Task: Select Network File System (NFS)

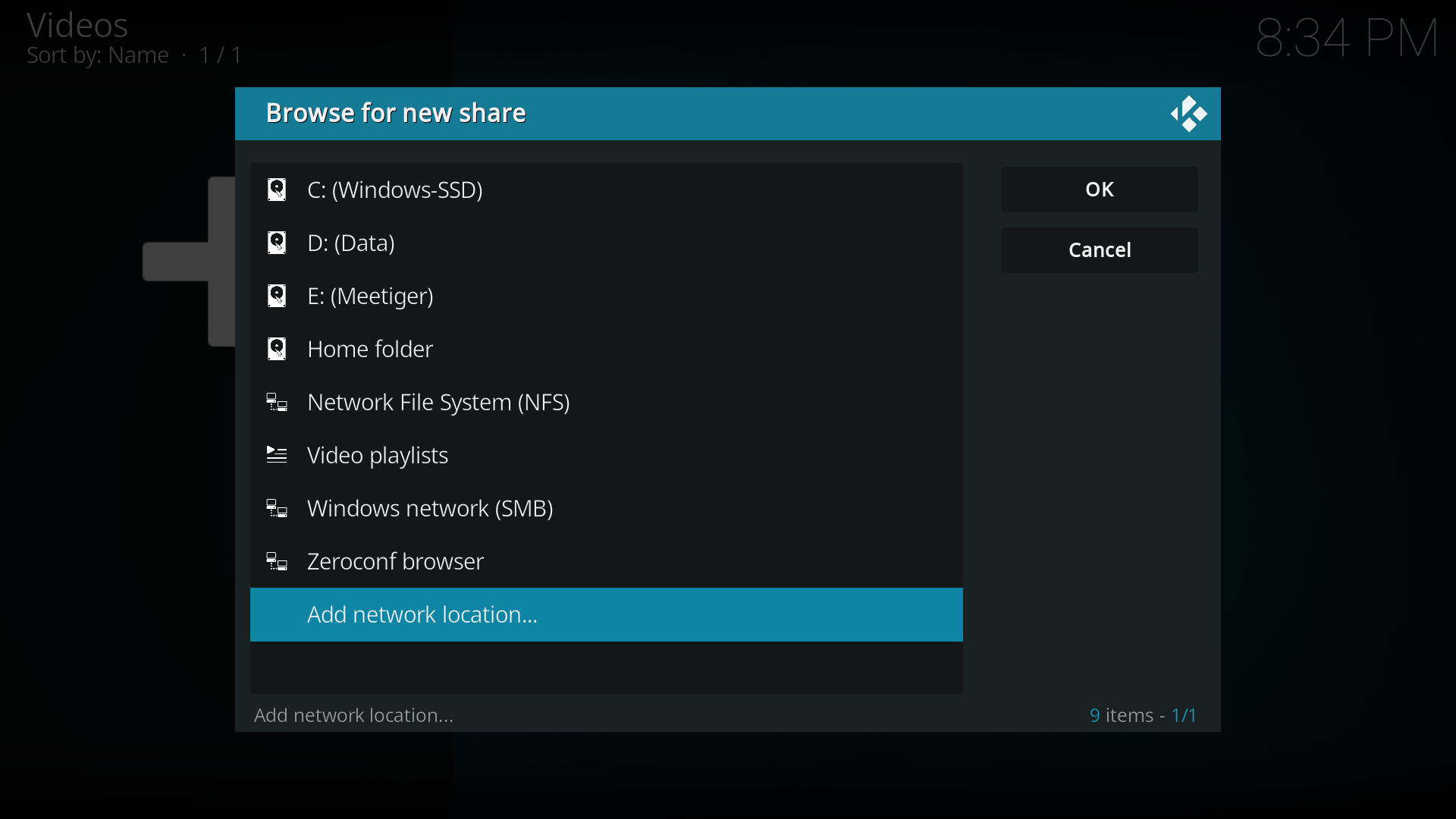Action: [438, 402]
